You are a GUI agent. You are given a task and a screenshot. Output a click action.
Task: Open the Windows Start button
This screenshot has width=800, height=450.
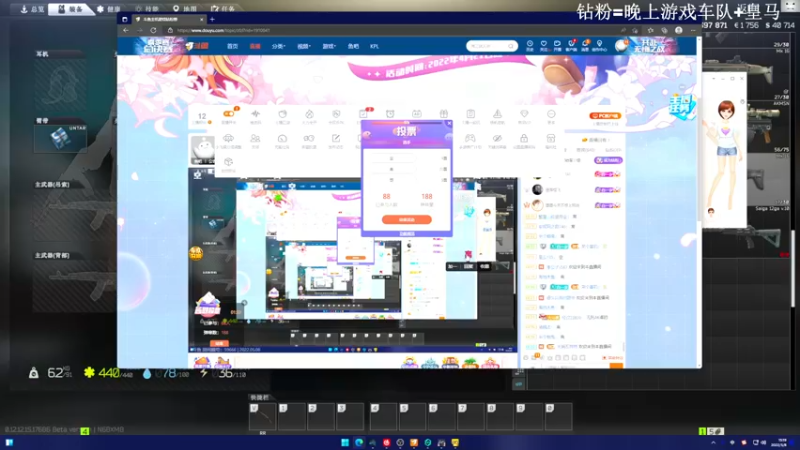pos(344,442)
